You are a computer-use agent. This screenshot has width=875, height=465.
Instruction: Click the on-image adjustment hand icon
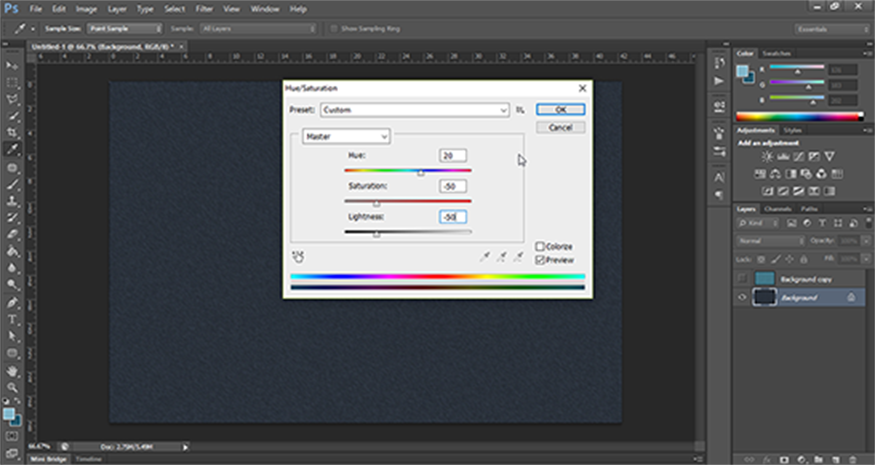point(297,257)
